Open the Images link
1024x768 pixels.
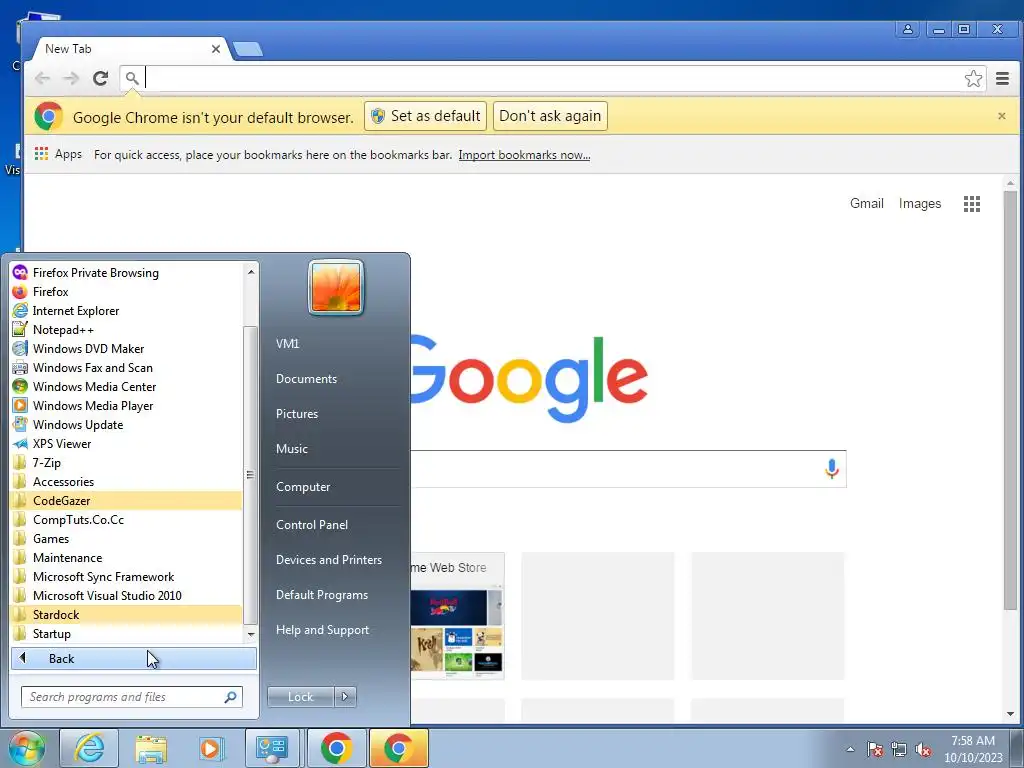click(x=920, y=203)
